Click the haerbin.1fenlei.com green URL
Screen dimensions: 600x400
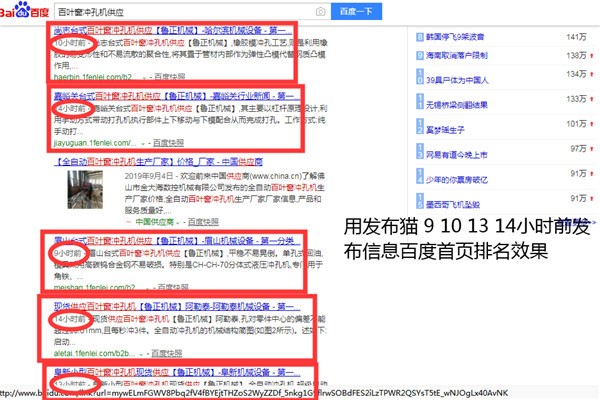point(93,77)
